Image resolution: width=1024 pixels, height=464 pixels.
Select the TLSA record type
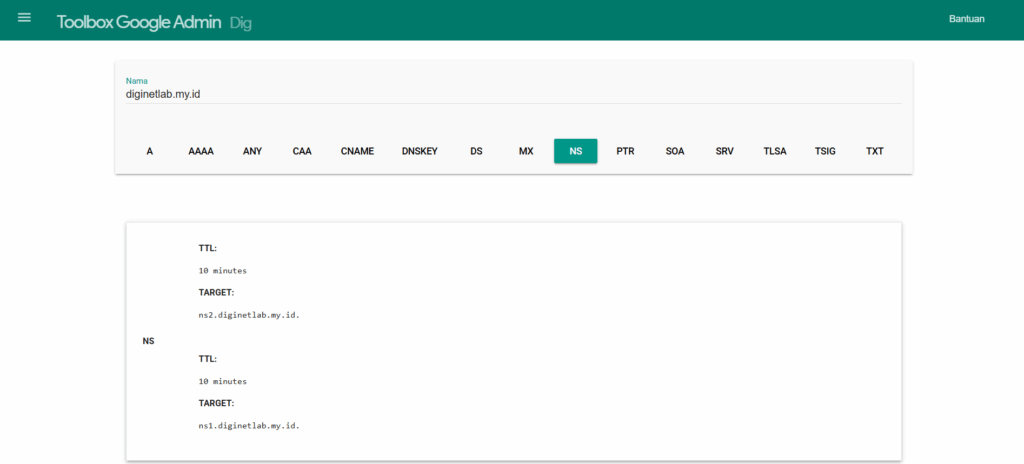(x=775, y=151)
